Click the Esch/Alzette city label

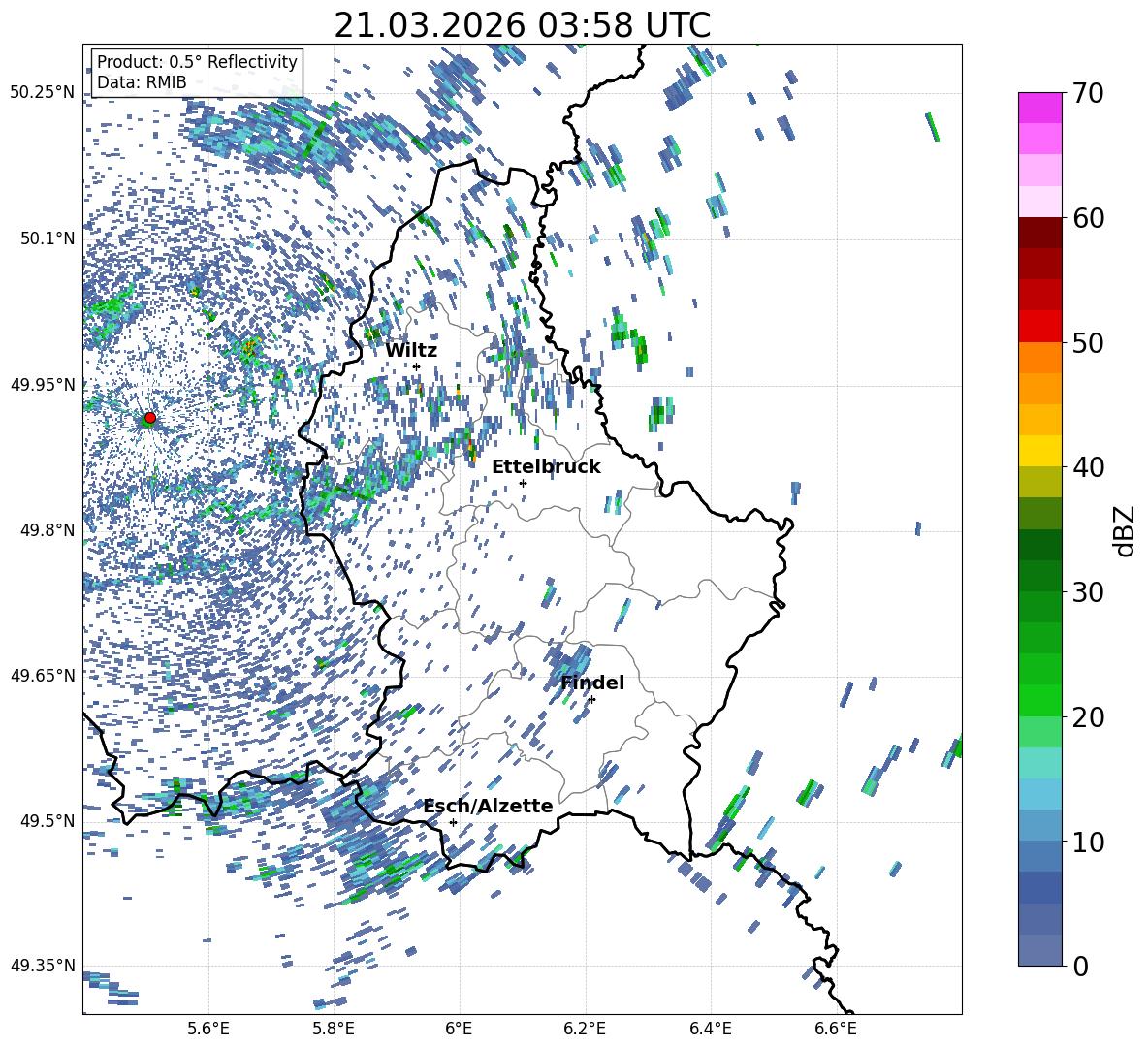(489, 806)
